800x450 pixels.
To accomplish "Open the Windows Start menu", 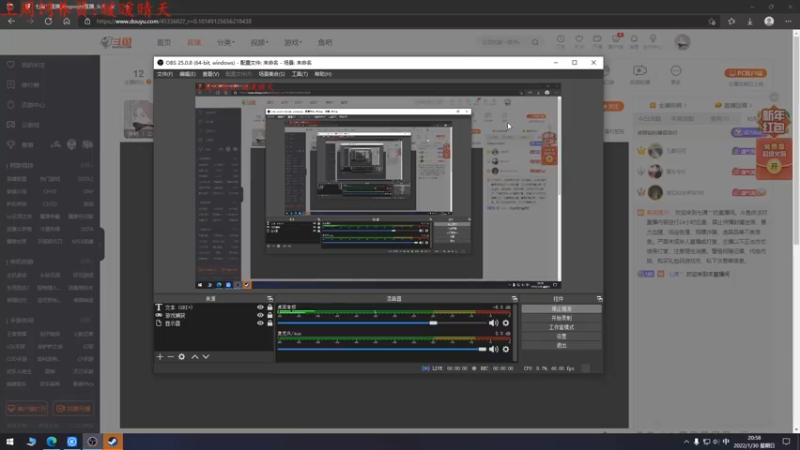I will tap(10, 442).
